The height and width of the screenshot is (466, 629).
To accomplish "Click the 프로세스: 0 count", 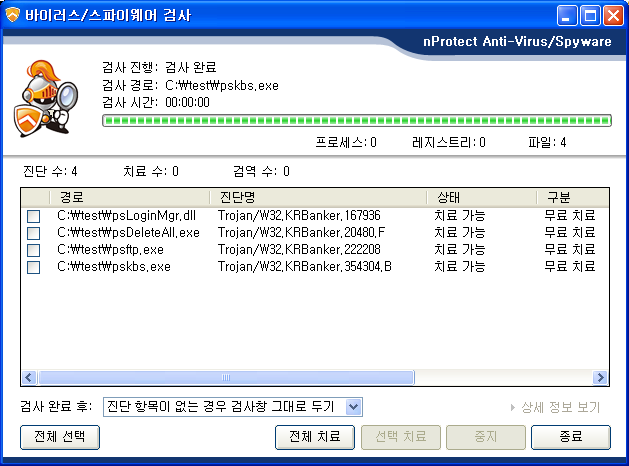I will 346,142.
